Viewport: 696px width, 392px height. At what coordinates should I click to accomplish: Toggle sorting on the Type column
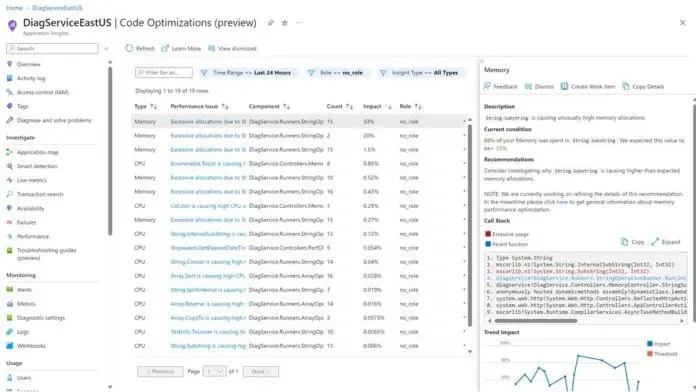point(146,107)
